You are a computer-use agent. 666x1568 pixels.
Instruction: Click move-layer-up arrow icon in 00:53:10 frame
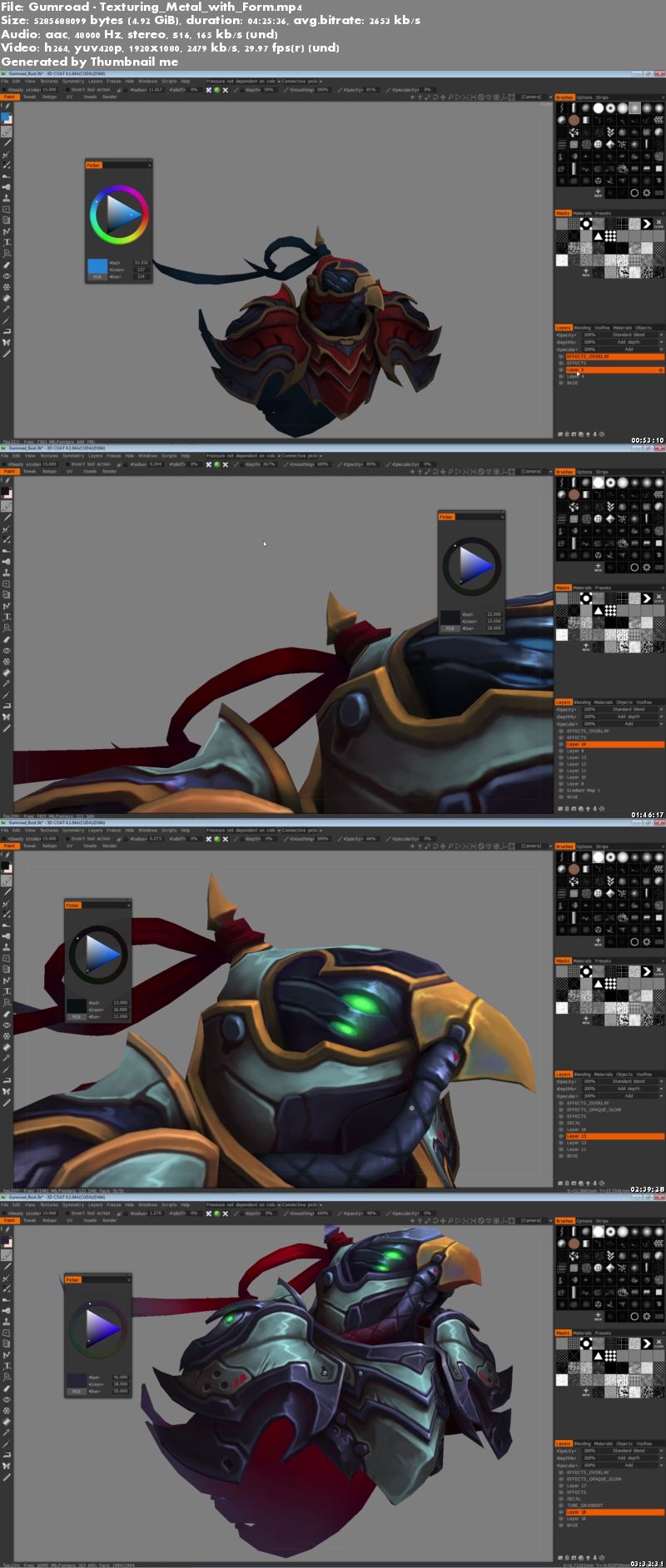point(588,434)
